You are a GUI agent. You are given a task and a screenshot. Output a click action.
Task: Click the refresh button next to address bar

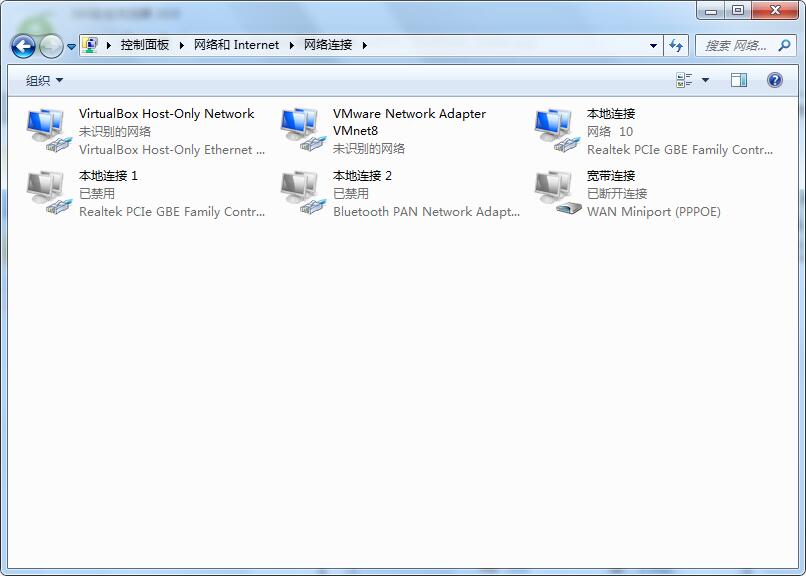(677, 45)
